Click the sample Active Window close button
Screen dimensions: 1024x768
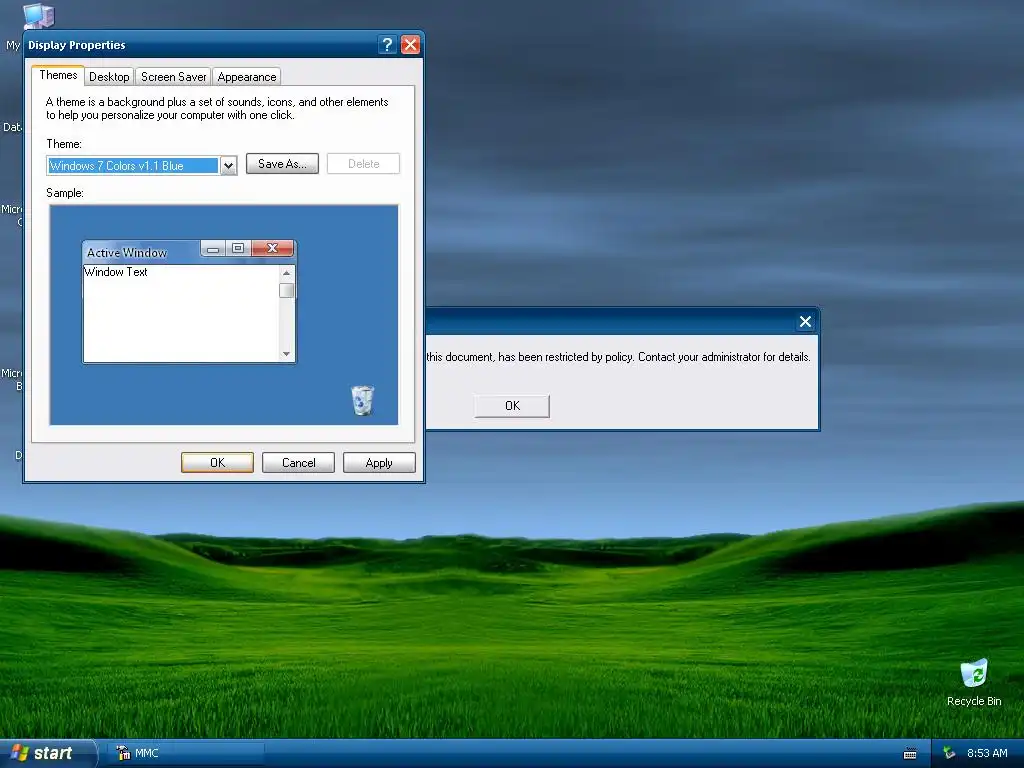pos(272,248)
